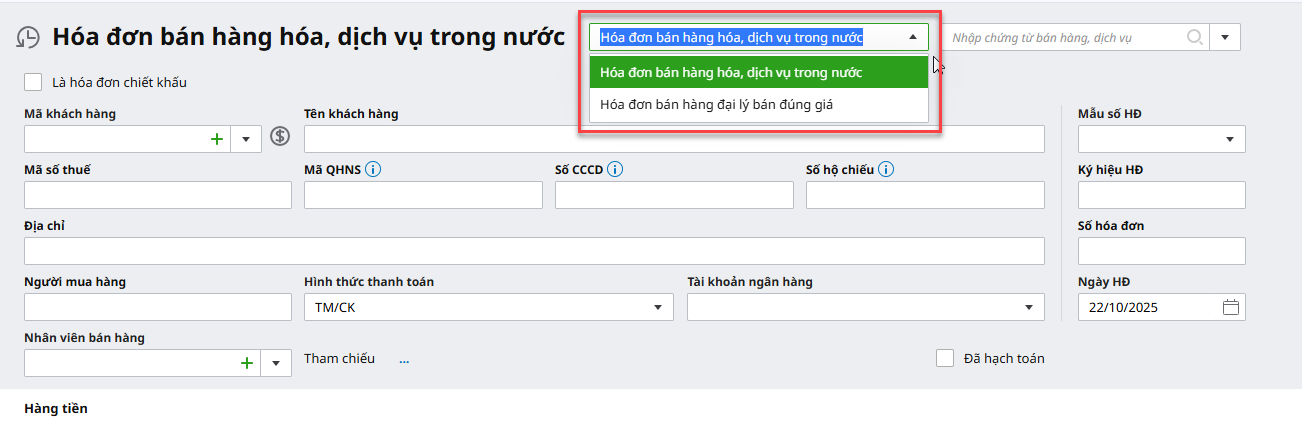The image size is (1302, 434).
Task: Click the info icon next to Số CCCD
Action: [615, 169]
